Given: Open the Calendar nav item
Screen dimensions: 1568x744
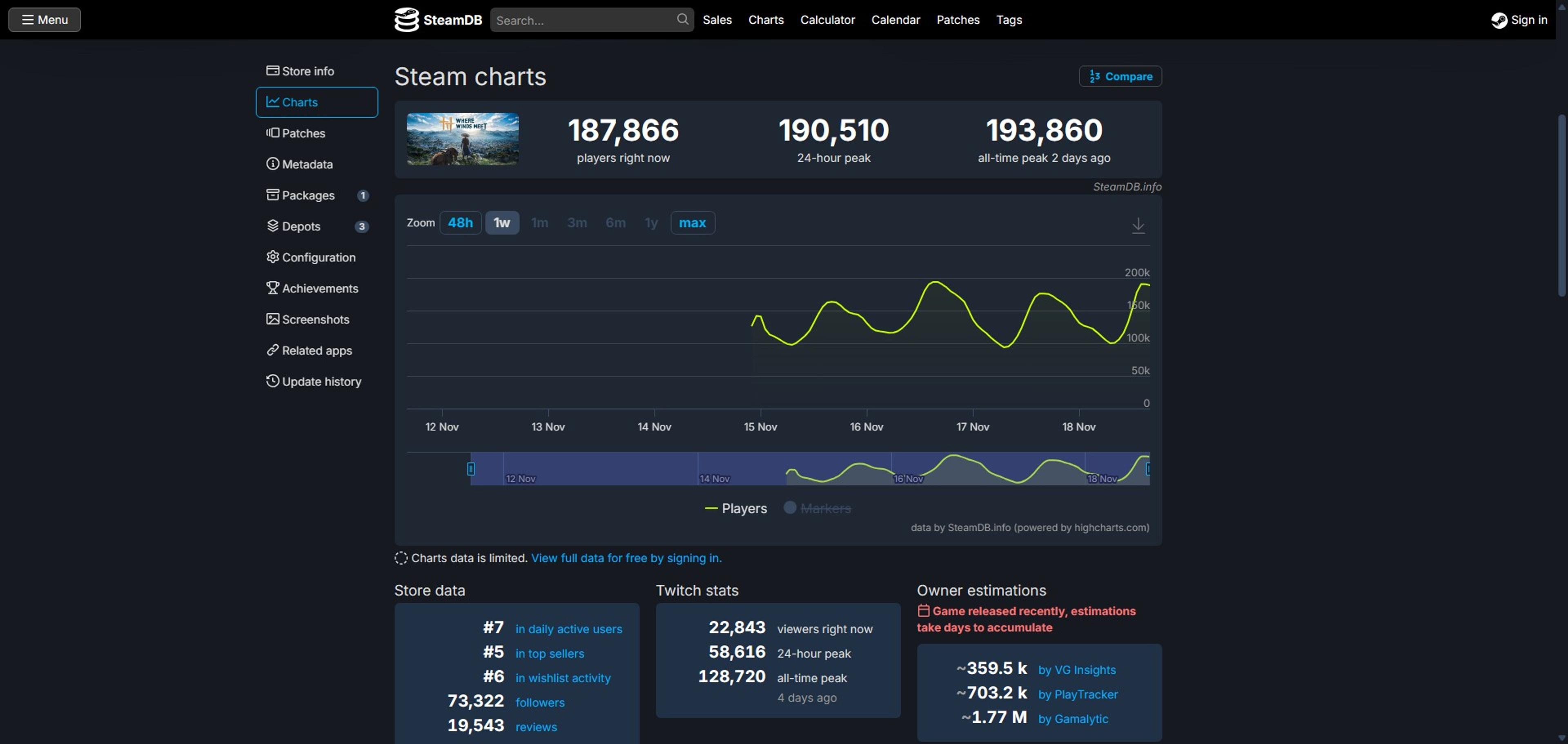Looking at the screenshot, I should point(895,20).
